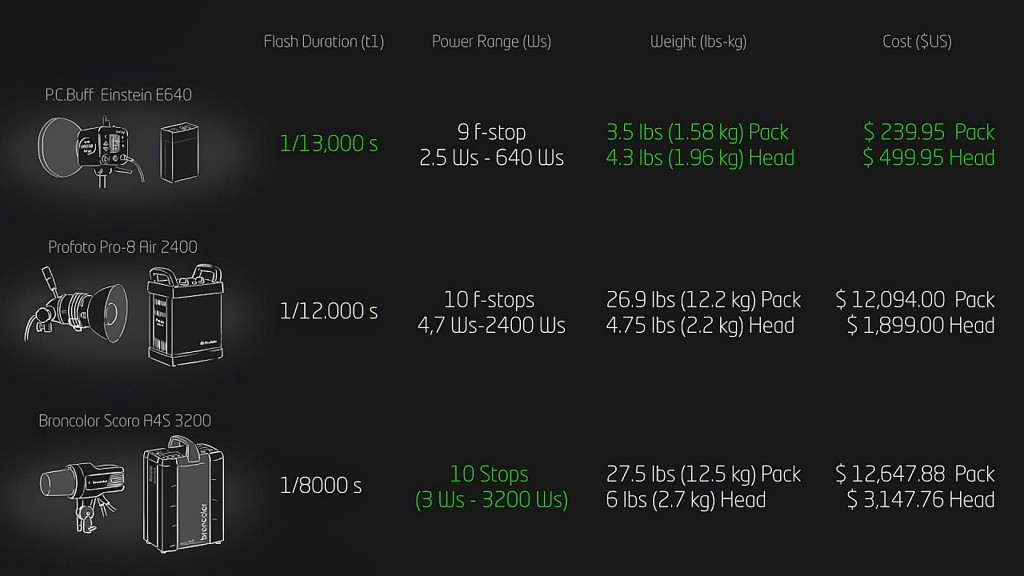The width and height of the screenshot is (1024, 576).
Task: Click the P.C.Buff Einstein E640 label
Action: [x=118, y=95]
